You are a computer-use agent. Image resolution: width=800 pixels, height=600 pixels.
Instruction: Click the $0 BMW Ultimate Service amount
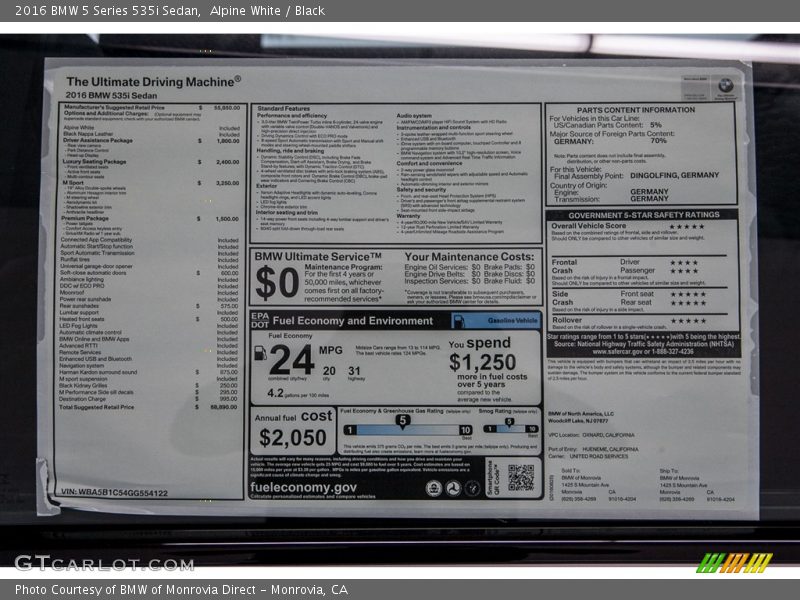coord(277,282)
